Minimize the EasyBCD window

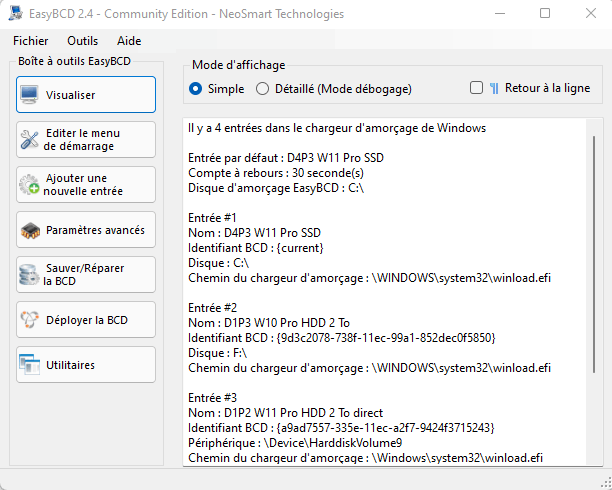(x=500, y=13)
